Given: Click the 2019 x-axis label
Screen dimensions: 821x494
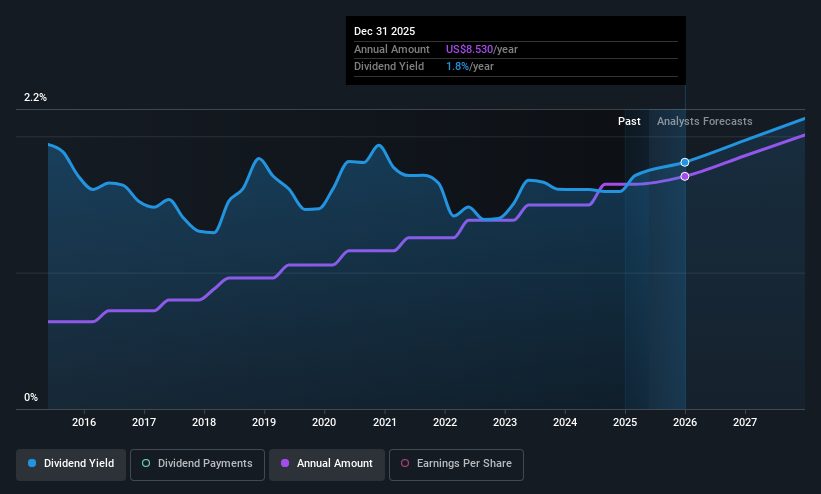Looking at the screenshot, I should [264, 422].
